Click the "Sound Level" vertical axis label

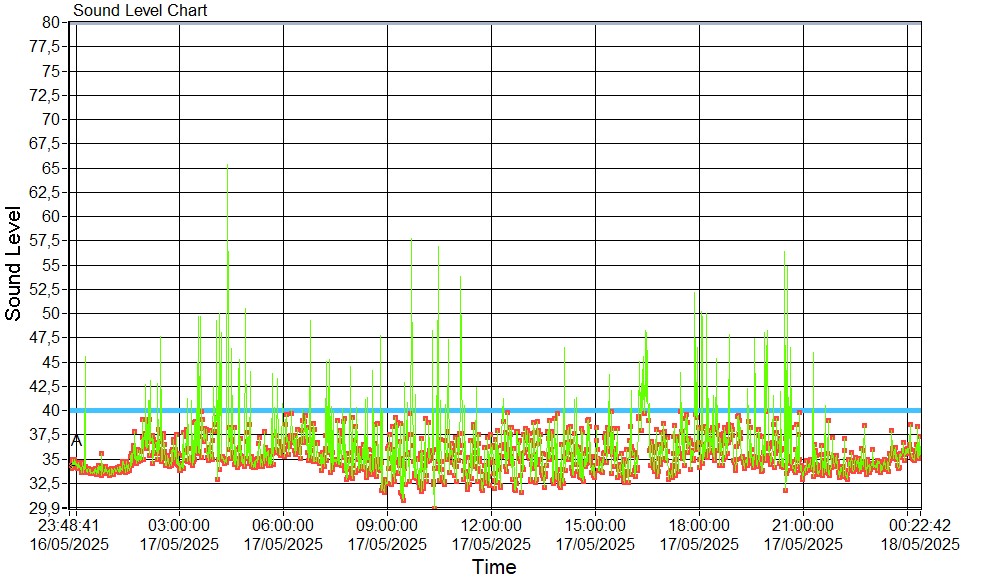(14, 263)
